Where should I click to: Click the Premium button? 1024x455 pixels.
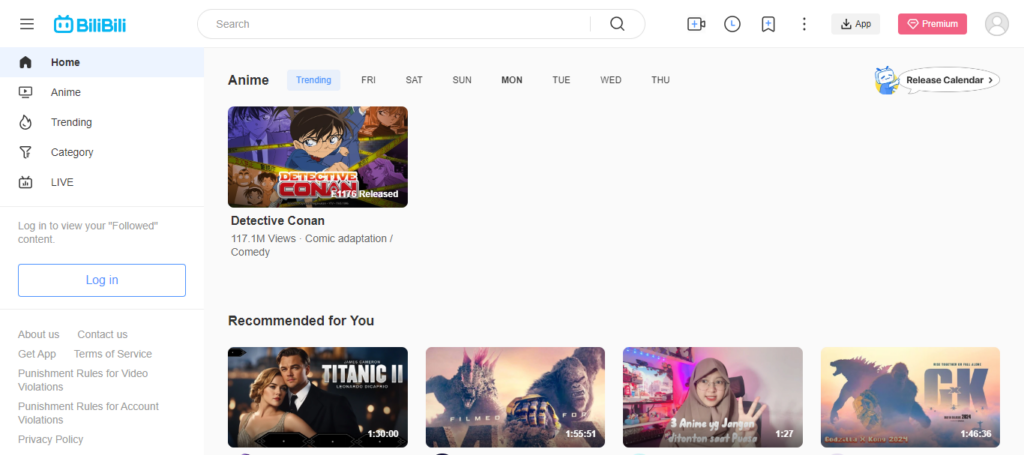[932, 24]
